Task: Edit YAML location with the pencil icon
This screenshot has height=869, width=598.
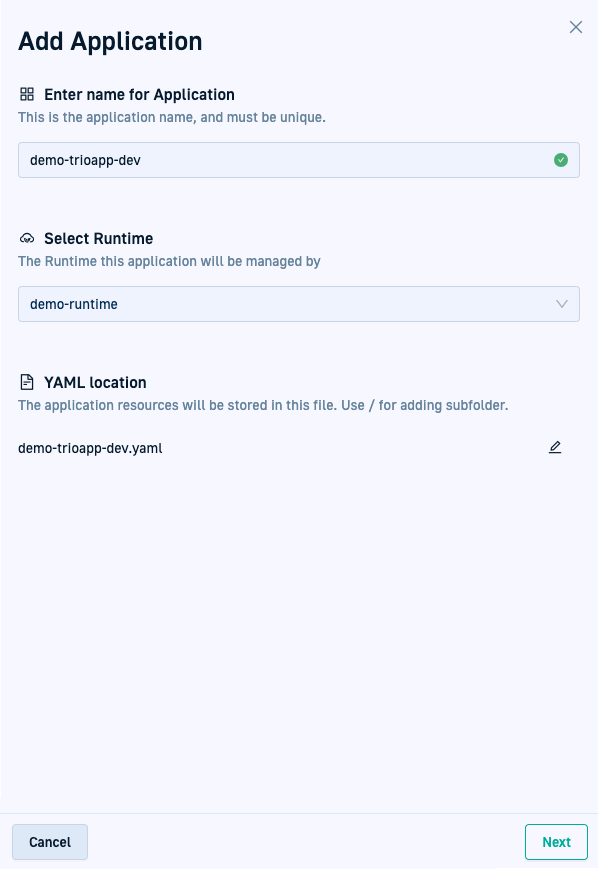Action: tap(555, 447)
